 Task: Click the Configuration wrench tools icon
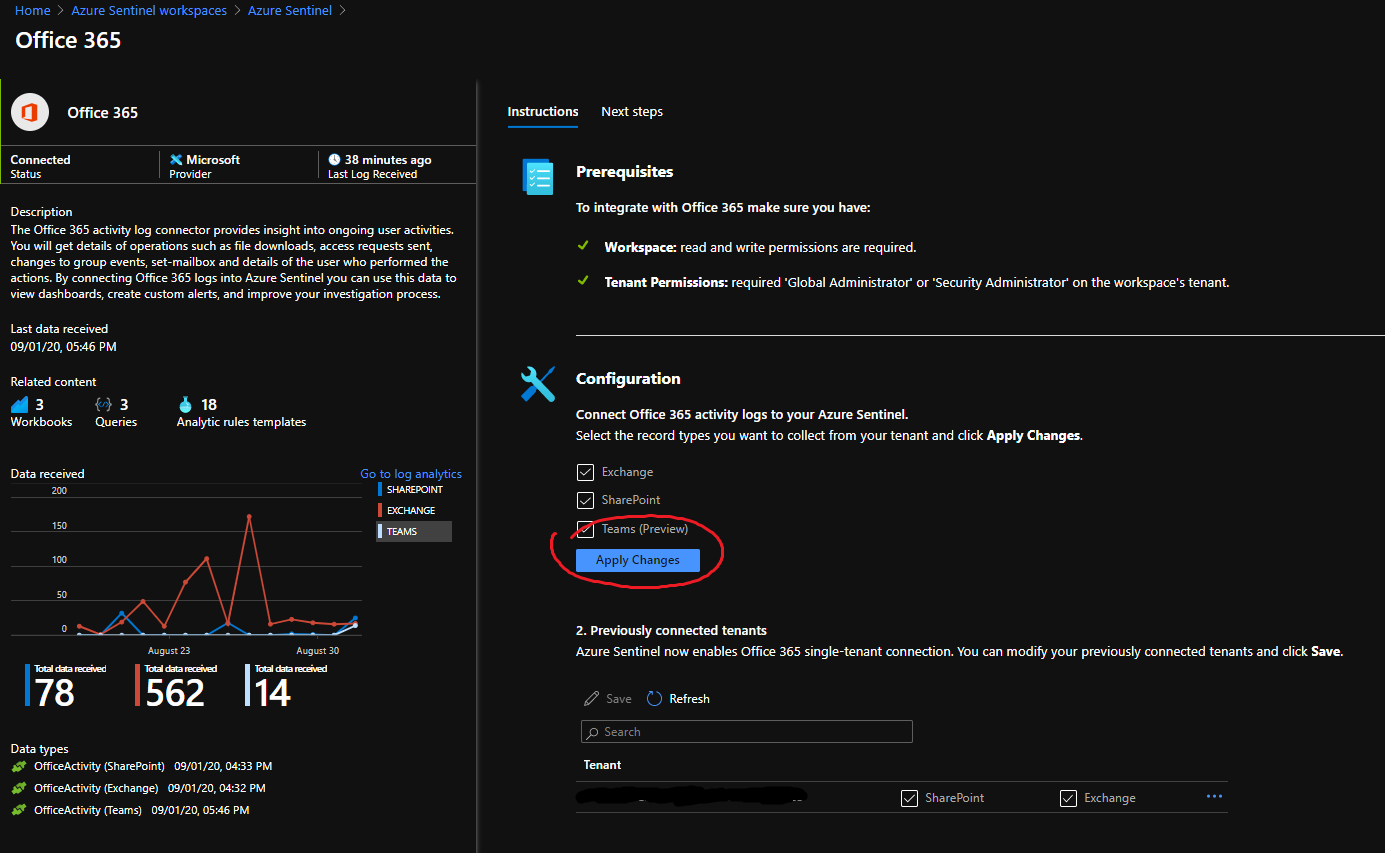click(538, 383)
